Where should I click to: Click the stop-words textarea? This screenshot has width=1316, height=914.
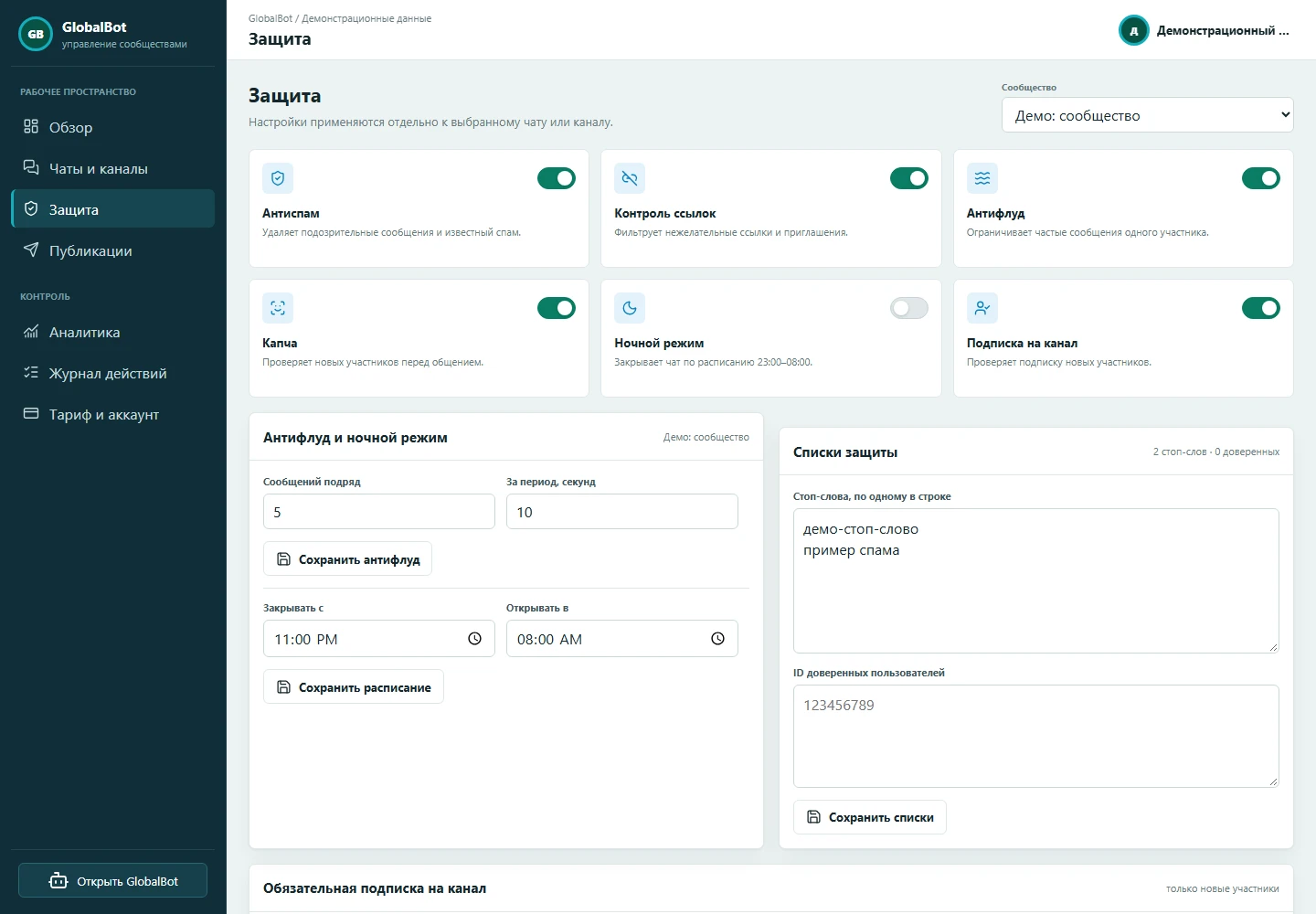1036,580
